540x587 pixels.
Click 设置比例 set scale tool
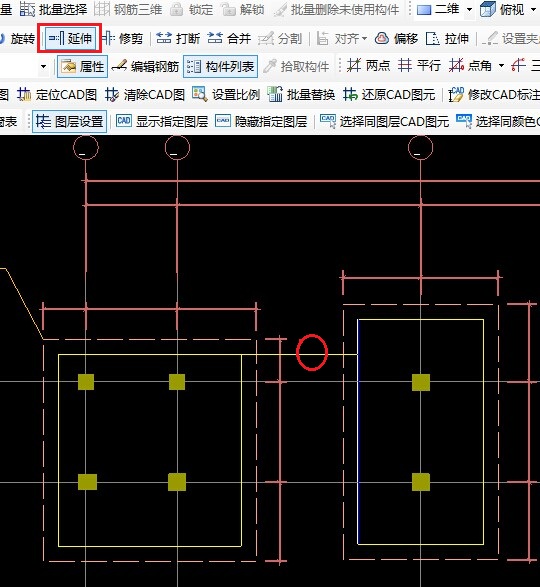tap(226, 95)
